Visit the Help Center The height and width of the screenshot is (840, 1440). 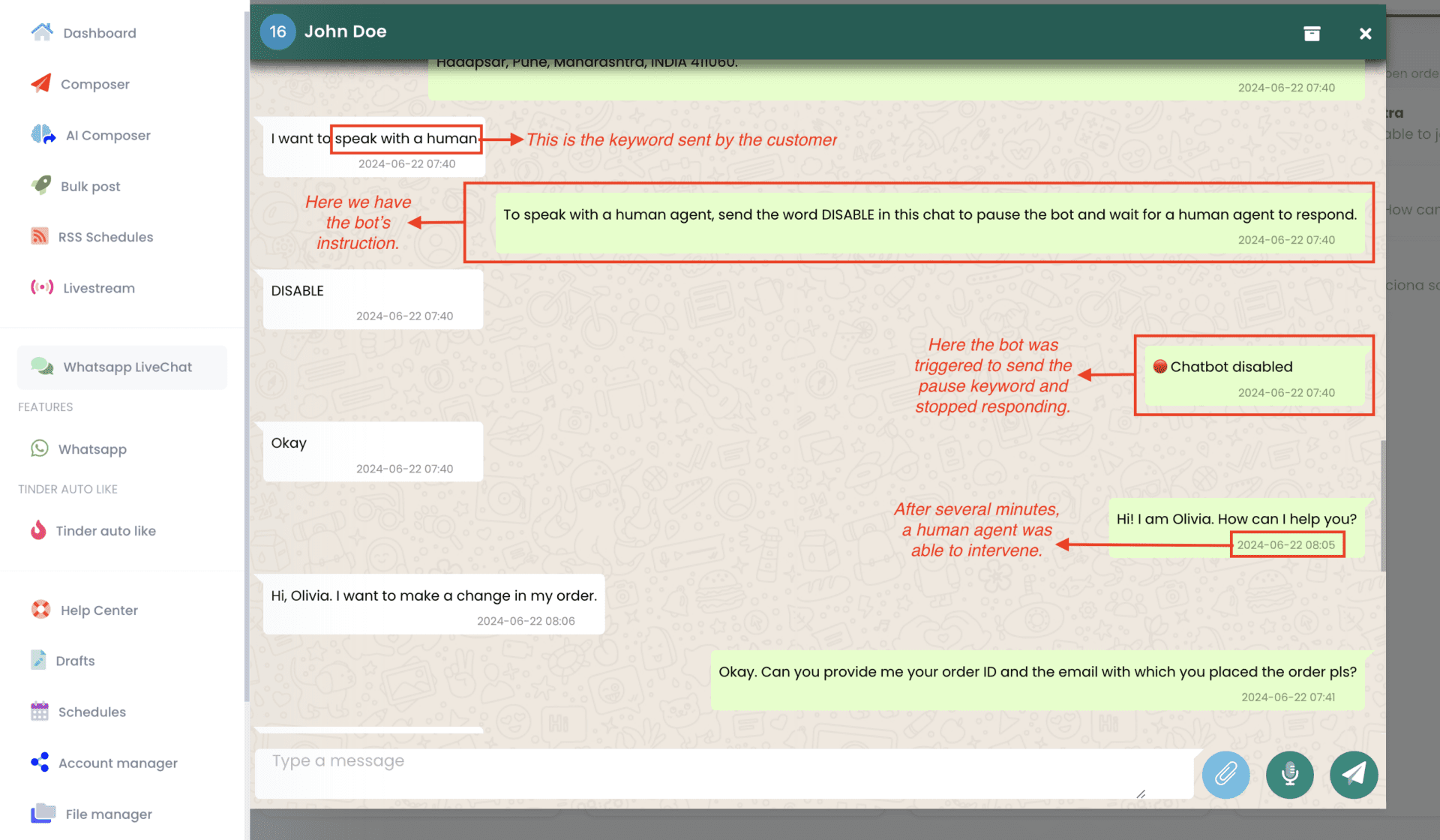coord(99,610)
